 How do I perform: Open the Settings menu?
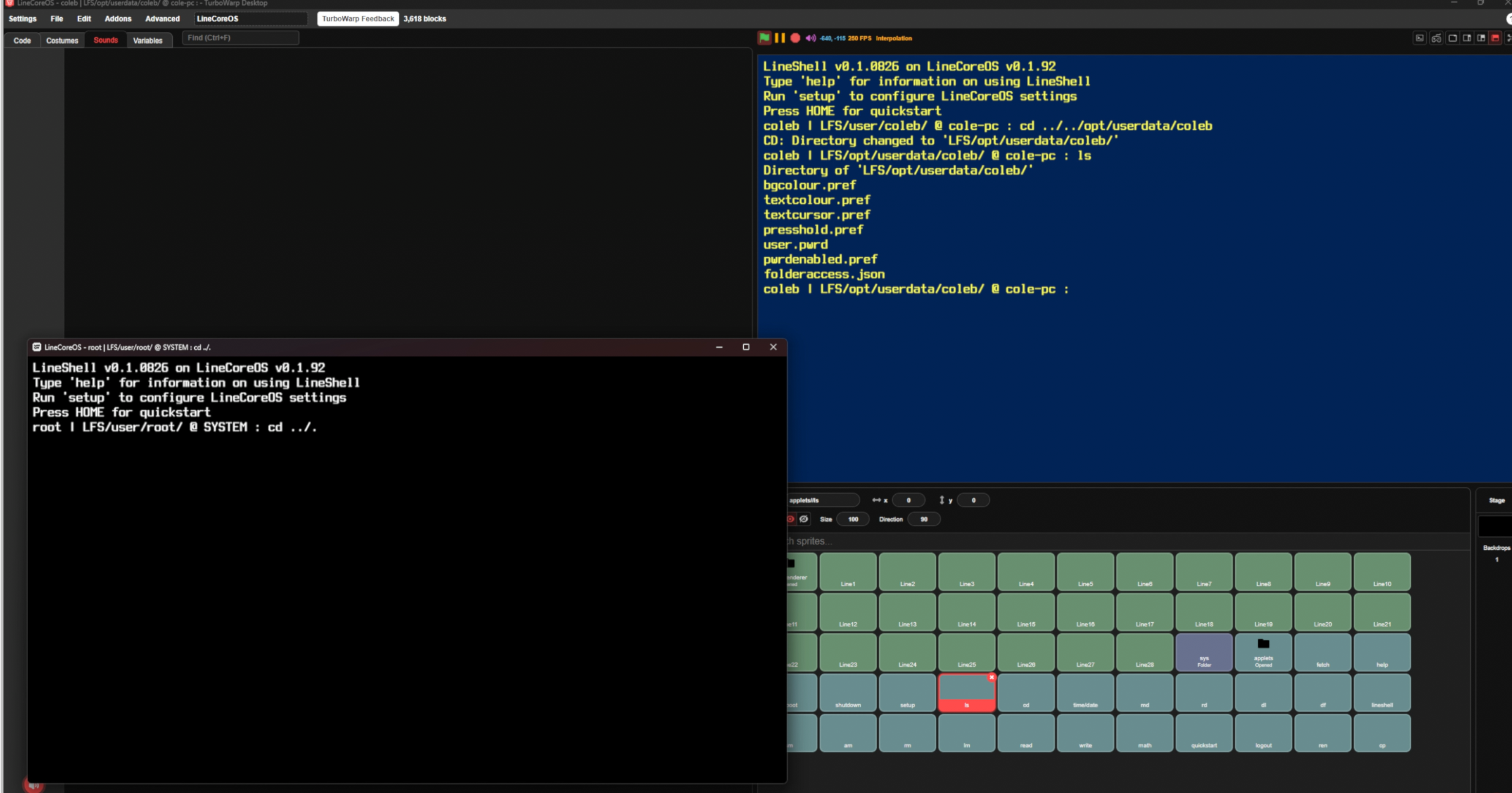tap(23, 19)
